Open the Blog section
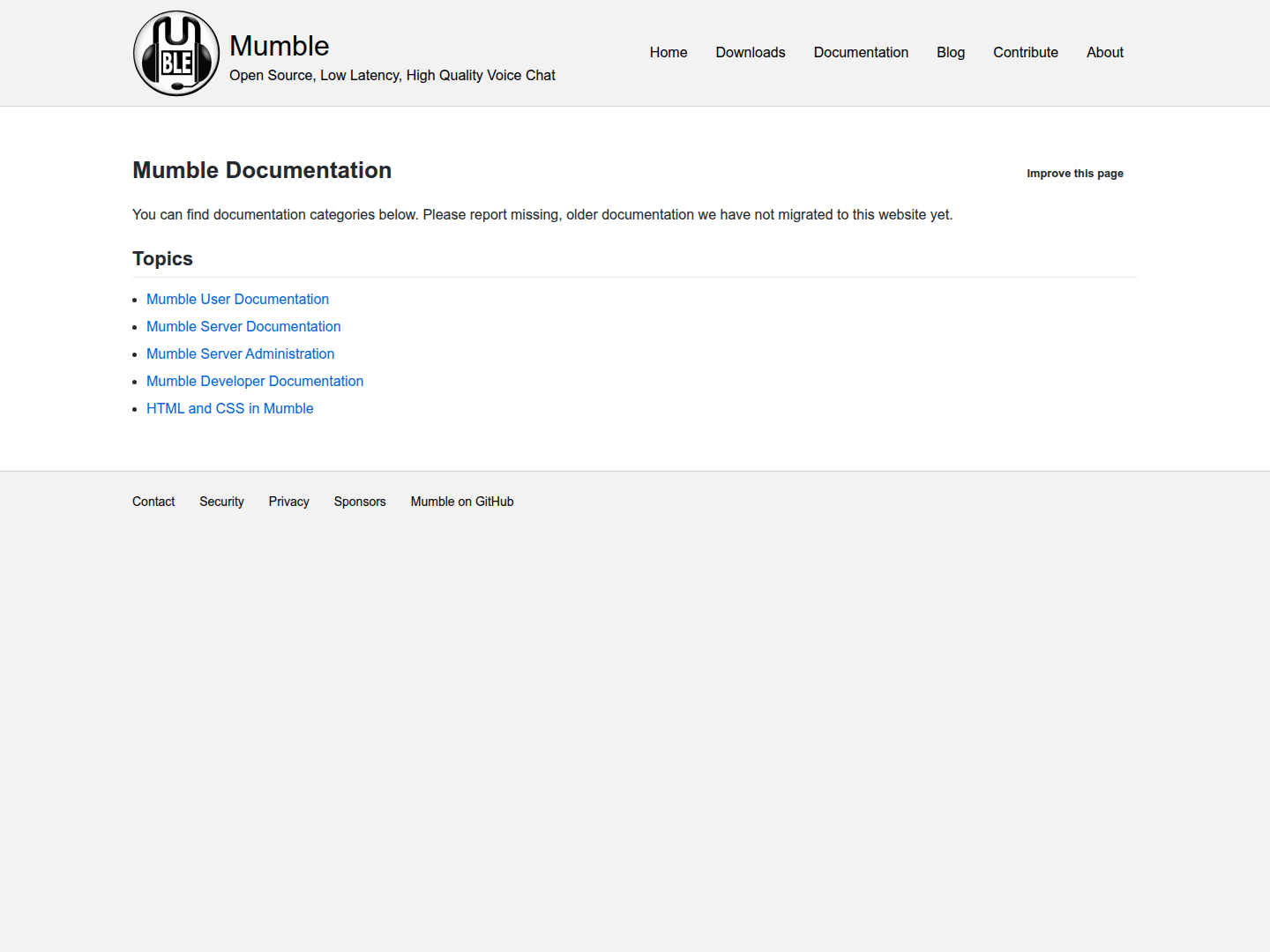The image size is (1270, 952). (951, 53)
